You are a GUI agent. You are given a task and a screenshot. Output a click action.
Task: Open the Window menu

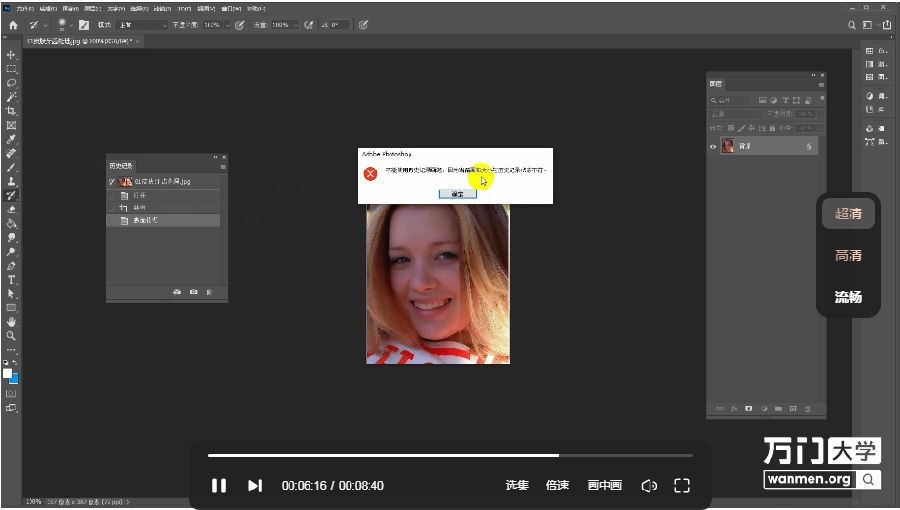point(231,9)
